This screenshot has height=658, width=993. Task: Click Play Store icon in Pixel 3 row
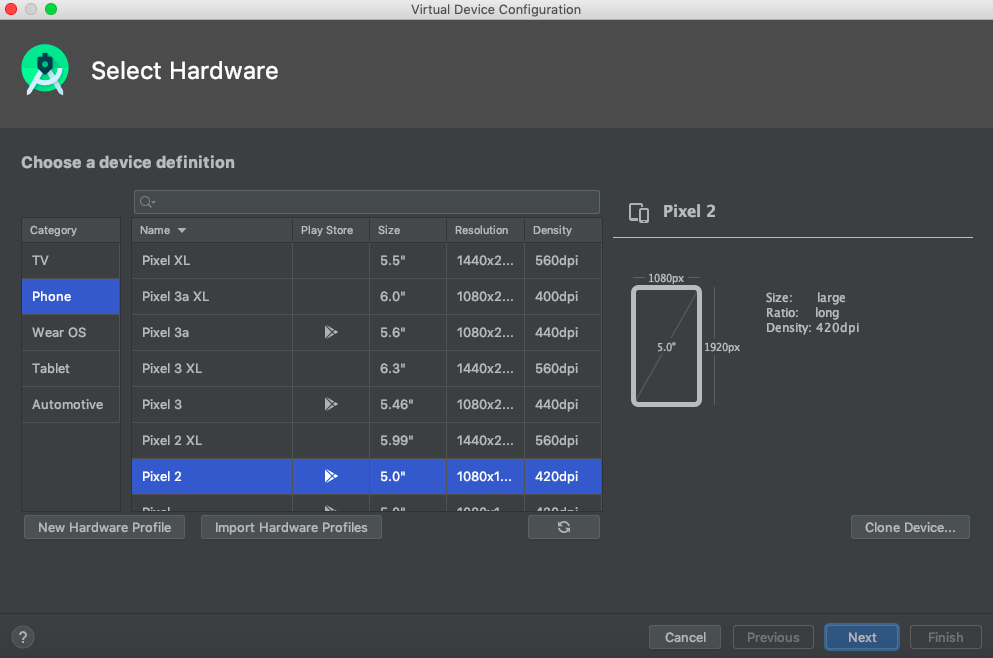(331, 404)
